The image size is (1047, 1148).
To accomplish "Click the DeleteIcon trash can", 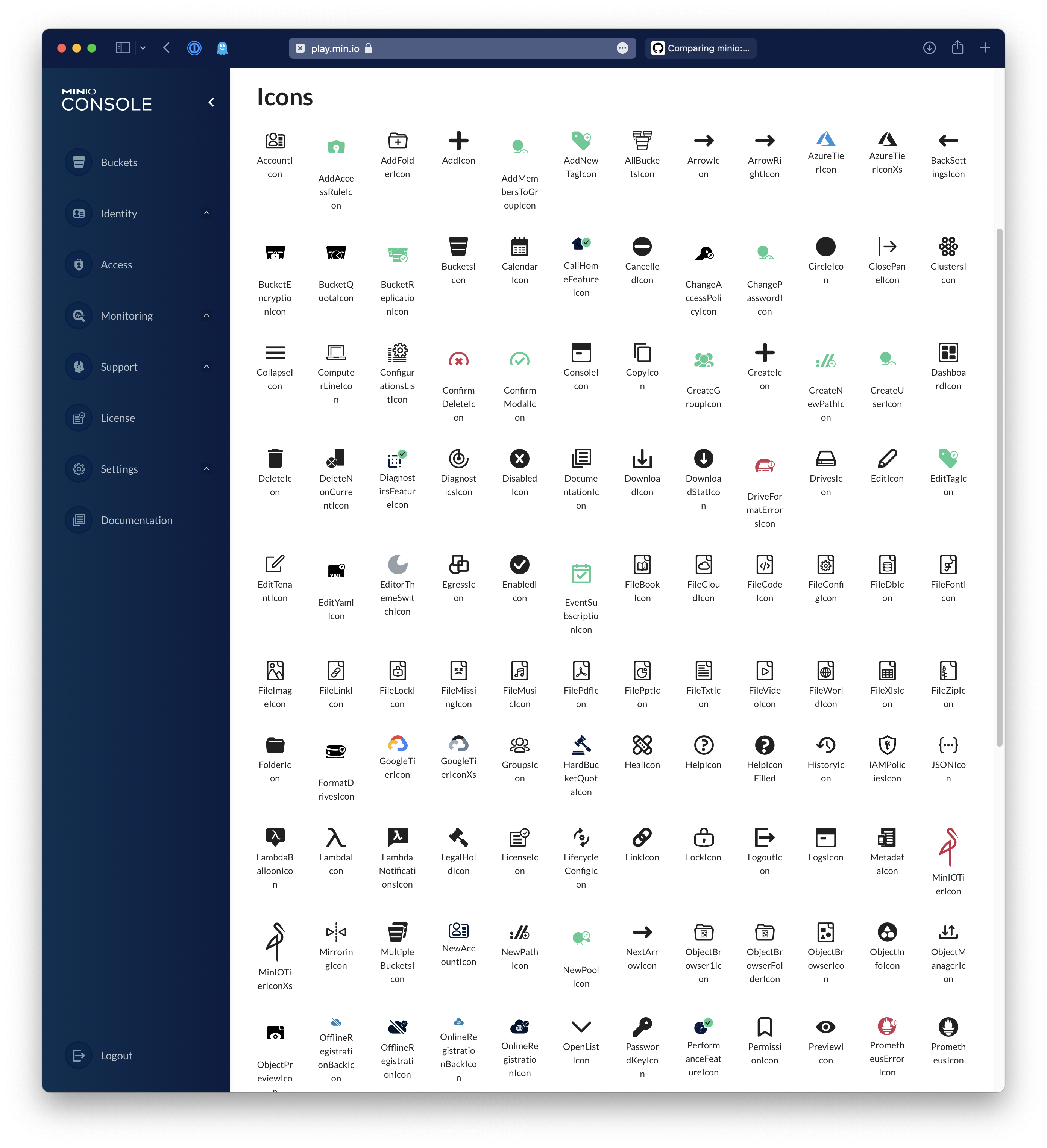I will click(x=275, y=458).
